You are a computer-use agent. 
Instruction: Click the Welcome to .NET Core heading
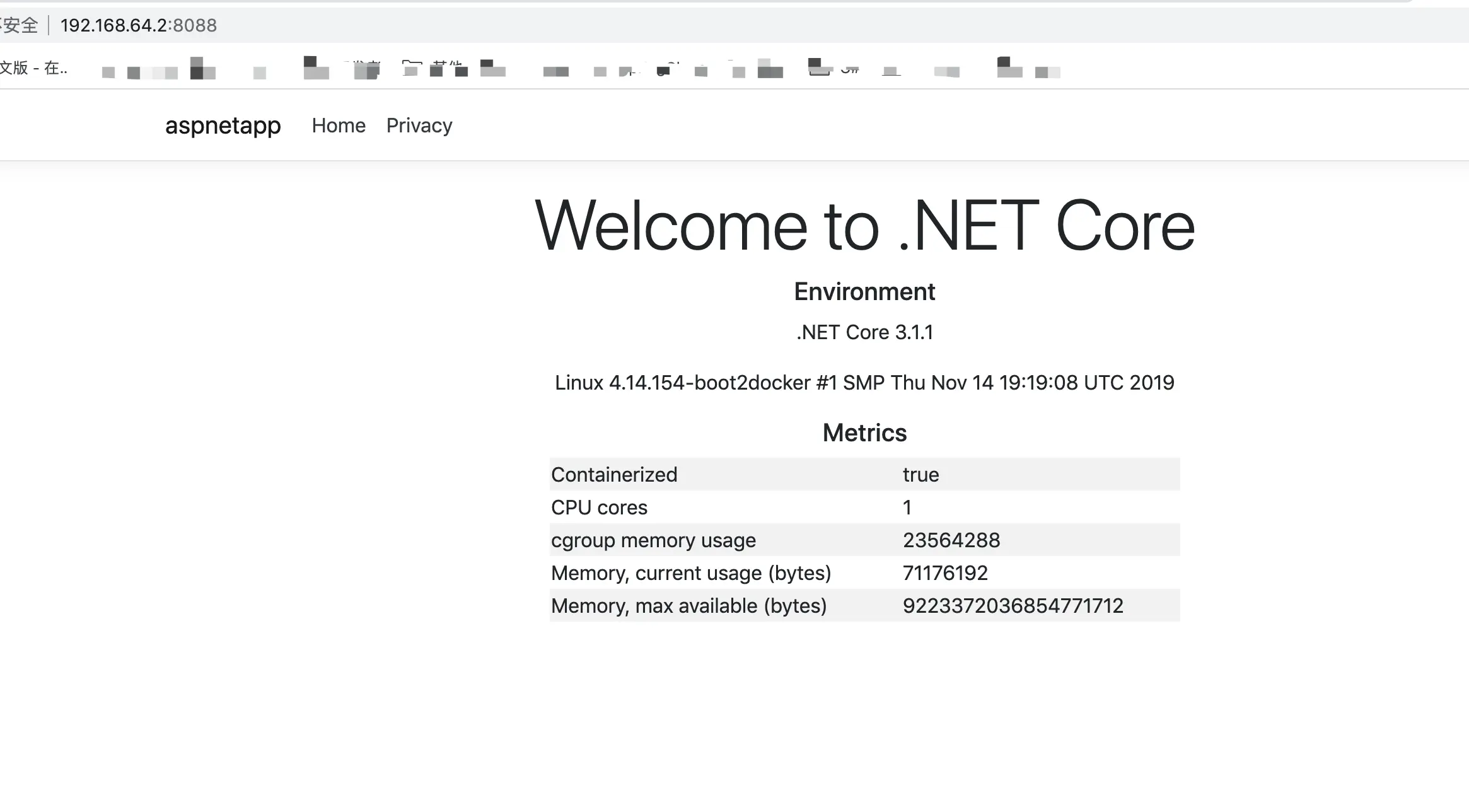point(864,226)
